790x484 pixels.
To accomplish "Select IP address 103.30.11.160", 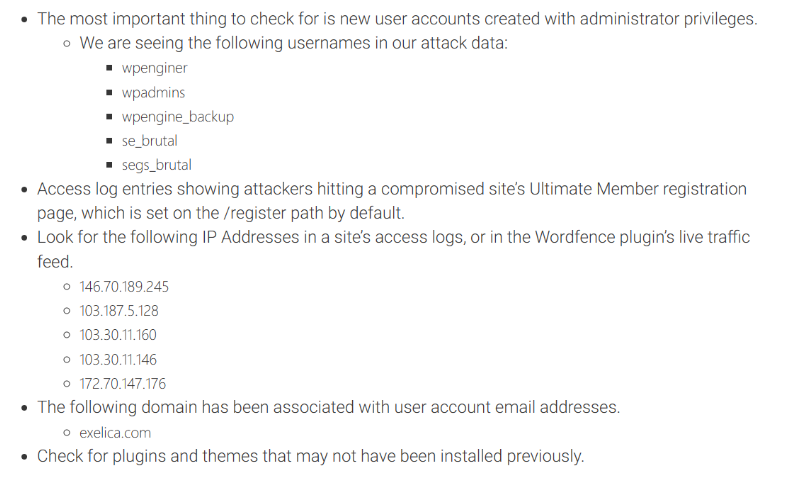I will pos(117,335).
